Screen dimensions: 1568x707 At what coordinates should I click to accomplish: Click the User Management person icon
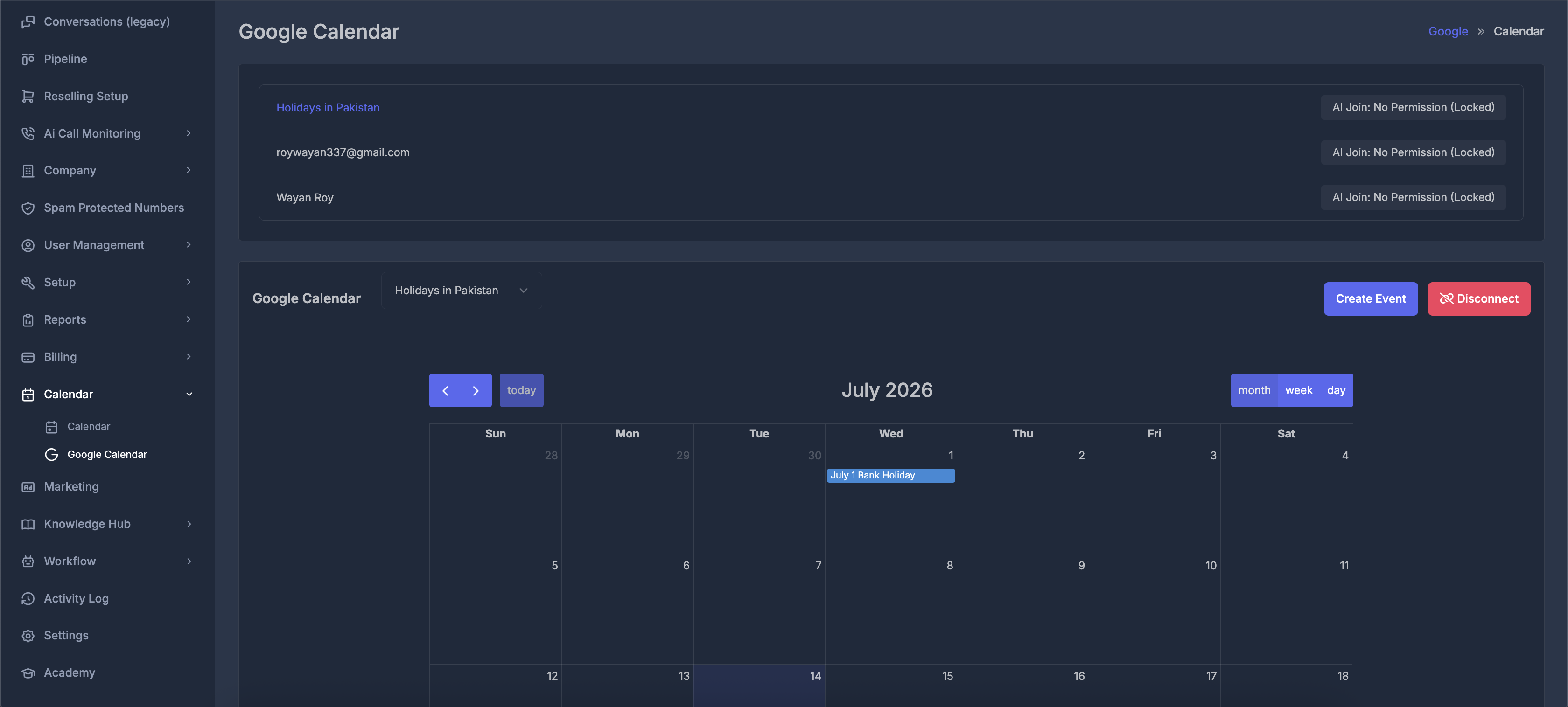[x=28, y=245]
